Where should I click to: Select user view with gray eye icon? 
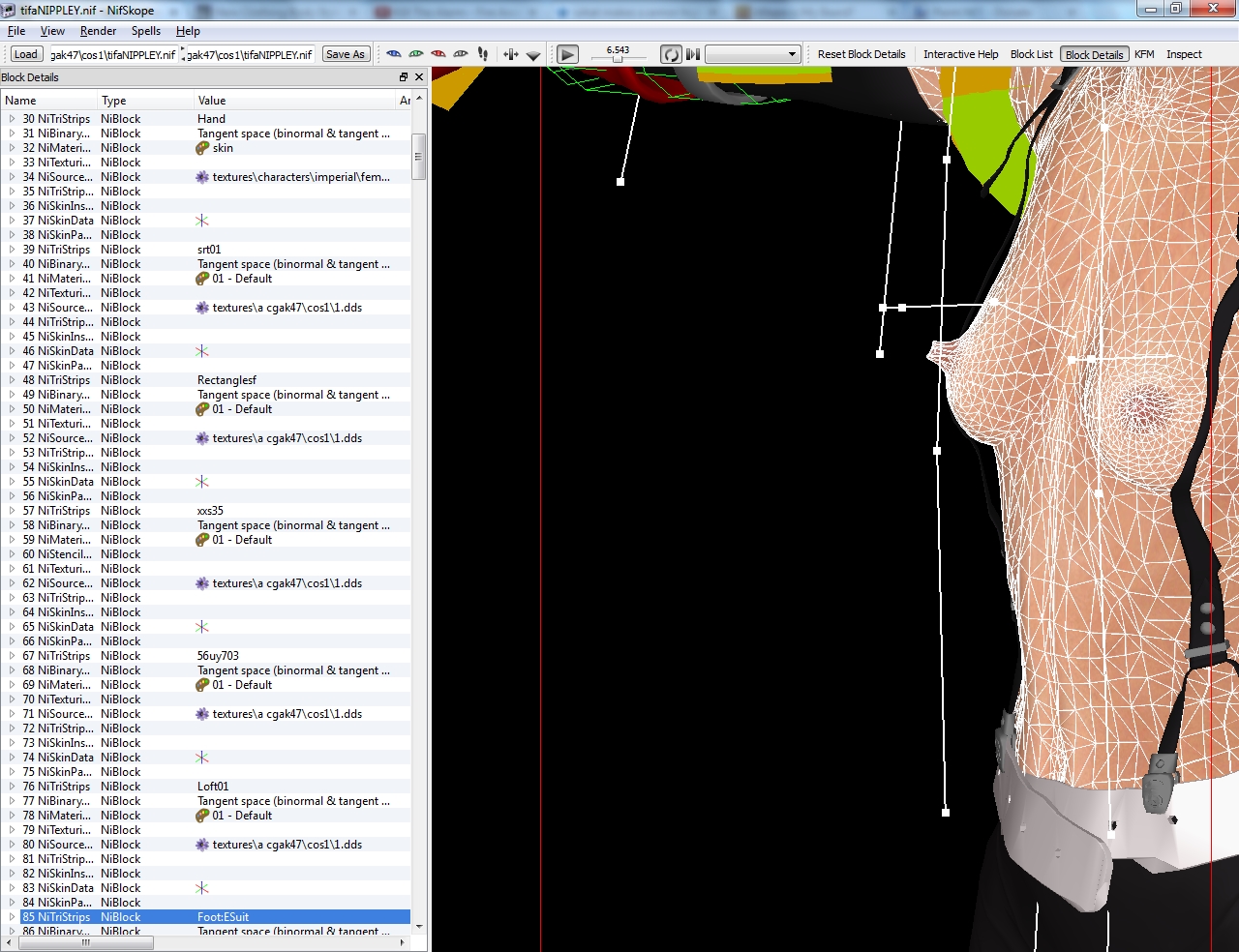coord(461,54)
